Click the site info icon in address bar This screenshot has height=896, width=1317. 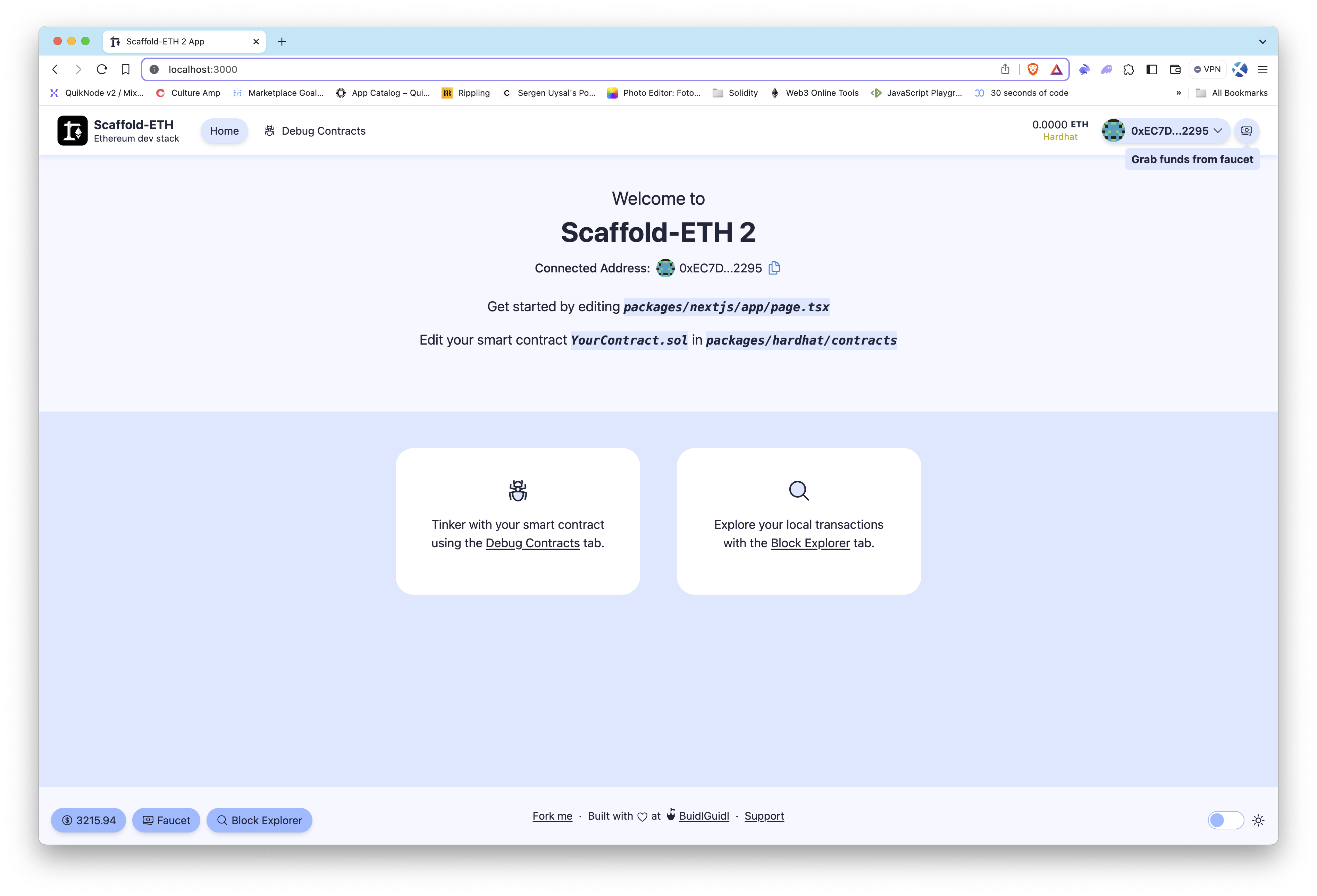154,69
